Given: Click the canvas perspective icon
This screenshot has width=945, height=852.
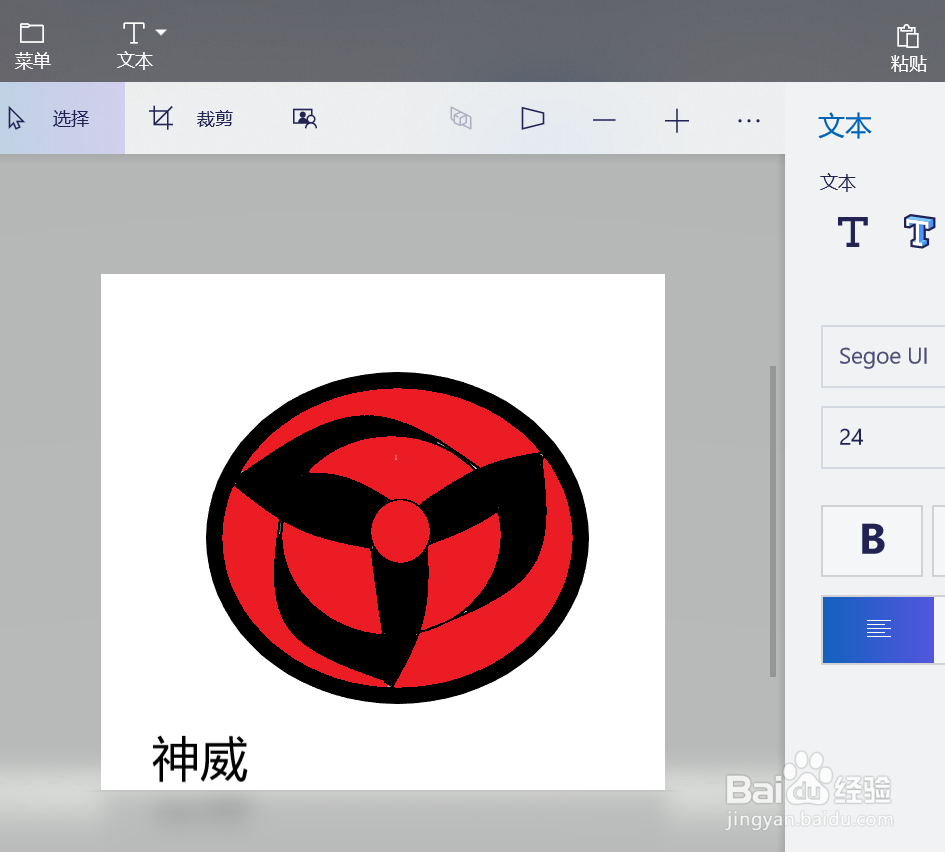Looking at the screenshot, I should [532, 118].
